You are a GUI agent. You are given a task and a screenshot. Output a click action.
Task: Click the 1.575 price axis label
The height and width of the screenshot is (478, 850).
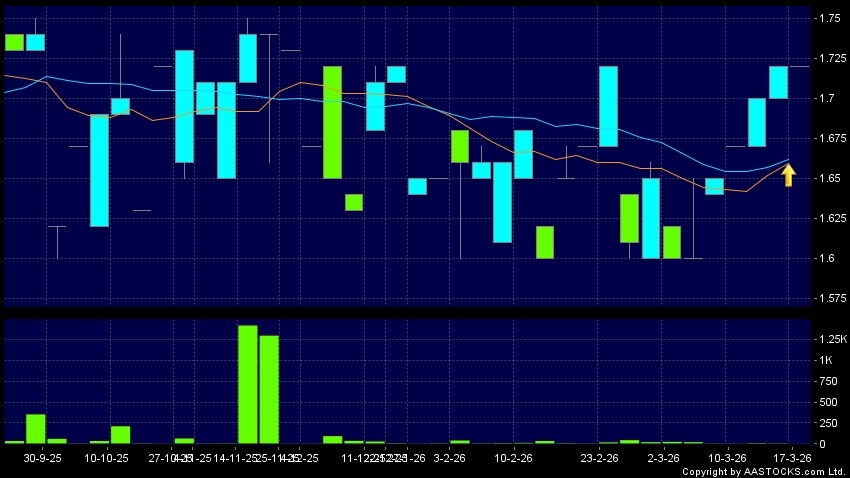coord(832,299)
